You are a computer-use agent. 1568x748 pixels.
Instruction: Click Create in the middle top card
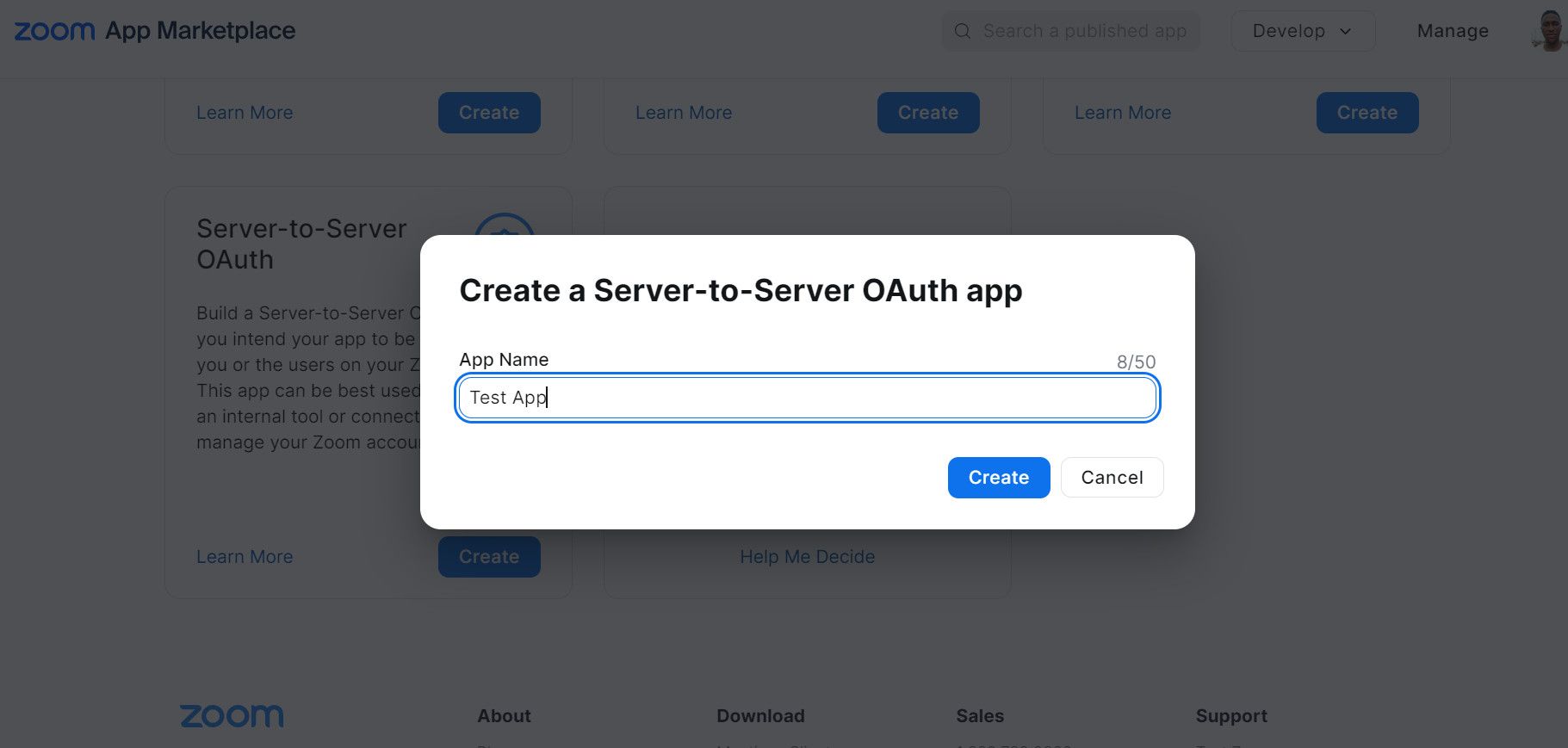click(927, 113)
